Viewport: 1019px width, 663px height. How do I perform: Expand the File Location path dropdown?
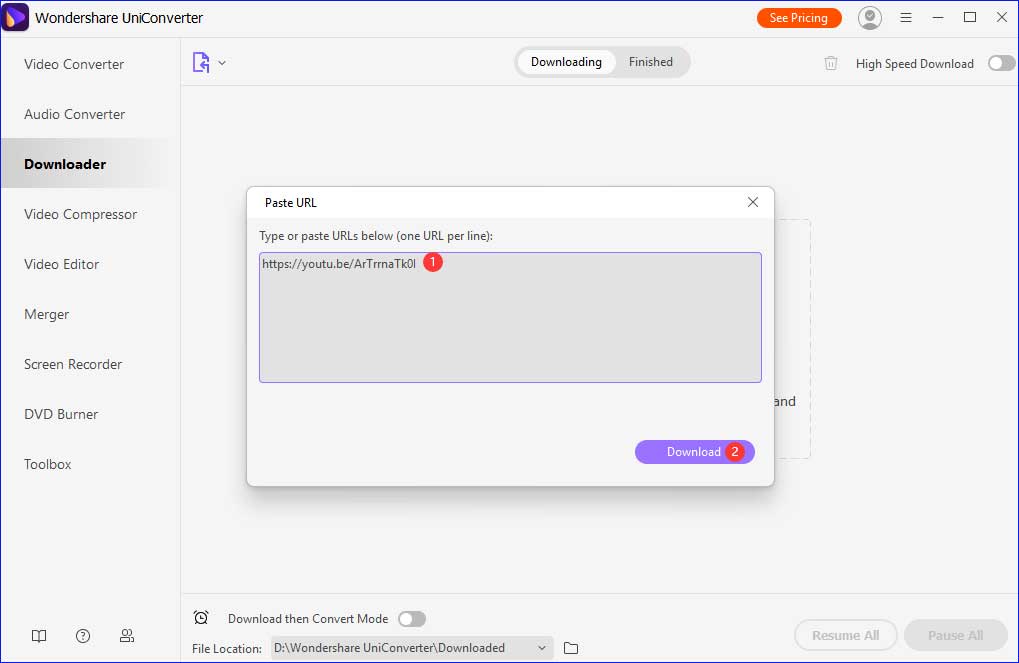pos(542,648)
